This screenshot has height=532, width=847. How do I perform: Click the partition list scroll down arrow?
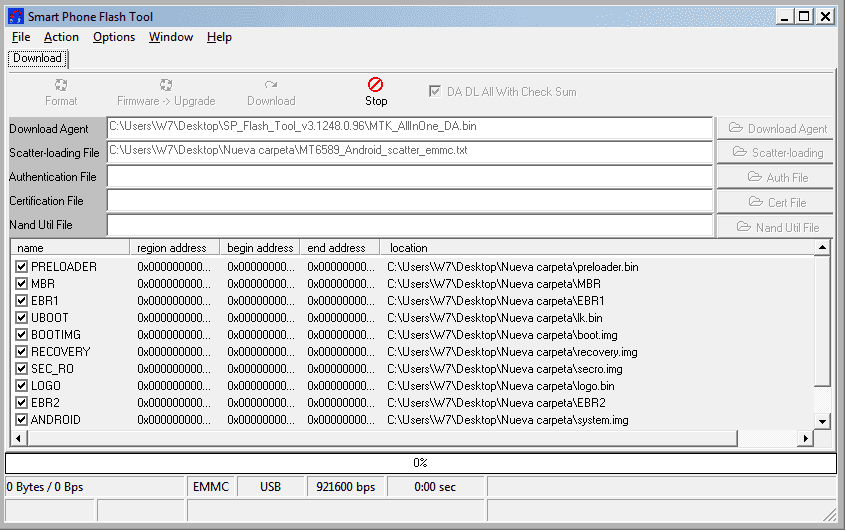click(822, 422)
